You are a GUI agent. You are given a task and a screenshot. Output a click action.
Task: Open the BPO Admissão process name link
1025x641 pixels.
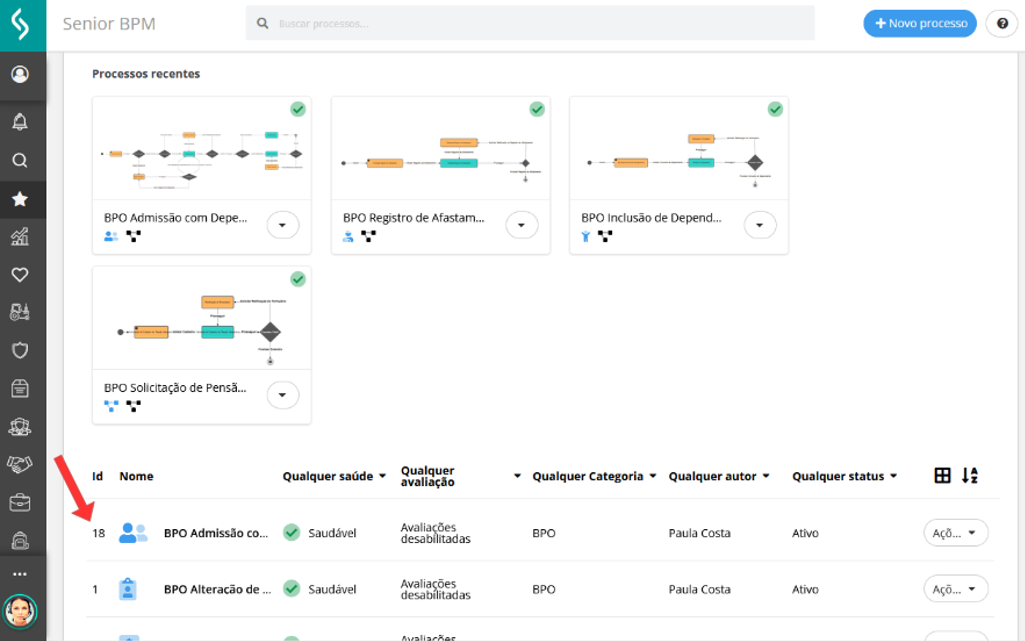point(215,533)
